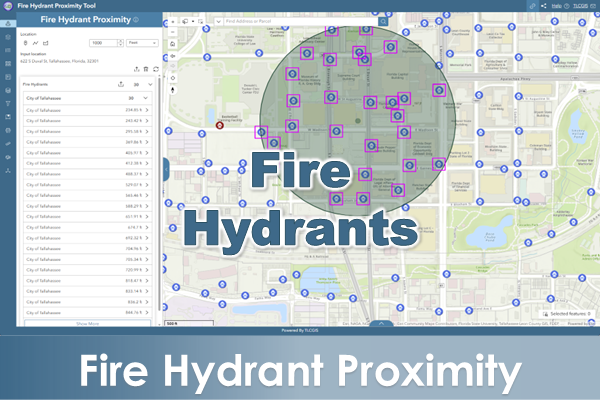Click the magnifier search button
The width and height of the screenshot is (600, 400).
(x=383, y=22)
